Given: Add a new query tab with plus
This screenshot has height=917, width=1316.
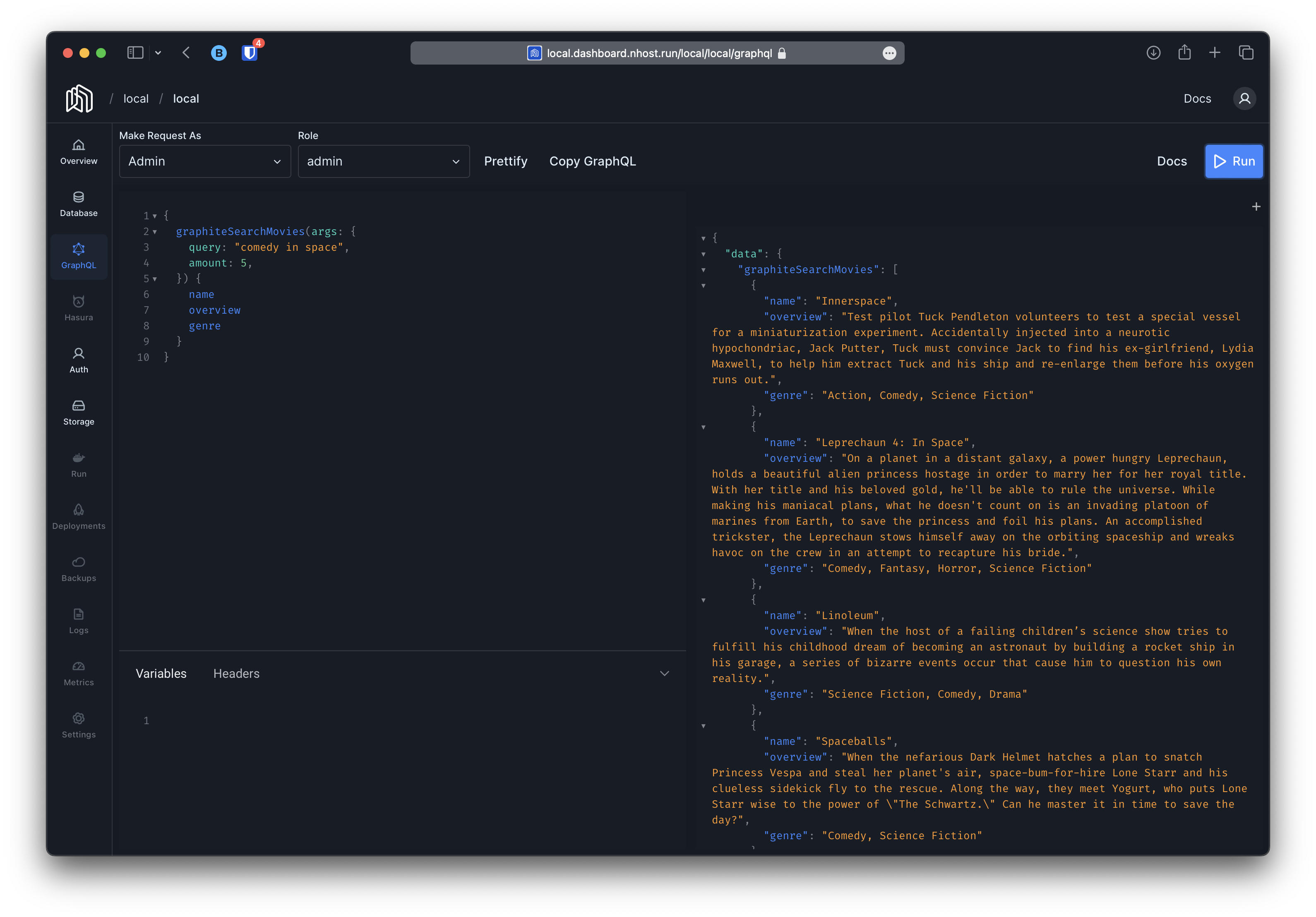Looking at the screenshot, I should [1256, 207].
